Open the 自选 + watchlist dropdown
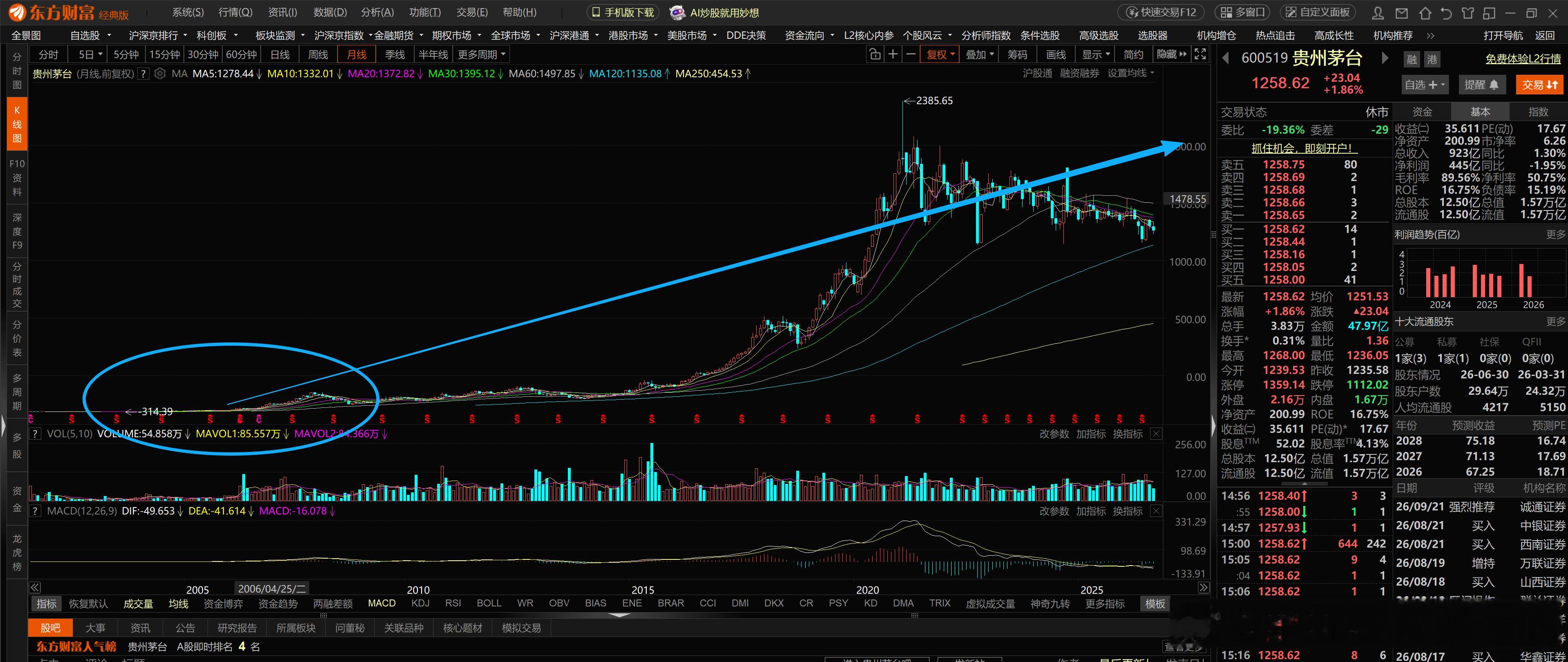This screenshot has height=662, width=1568. 1424,85
